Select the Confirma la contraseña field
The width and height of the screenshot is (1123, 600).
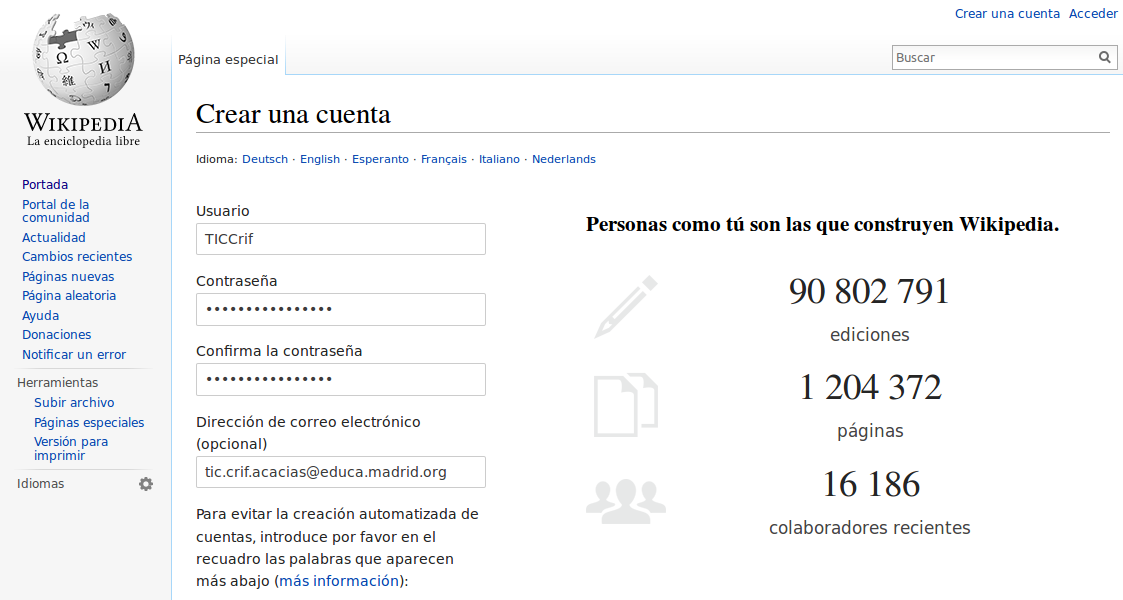(341, 379)
